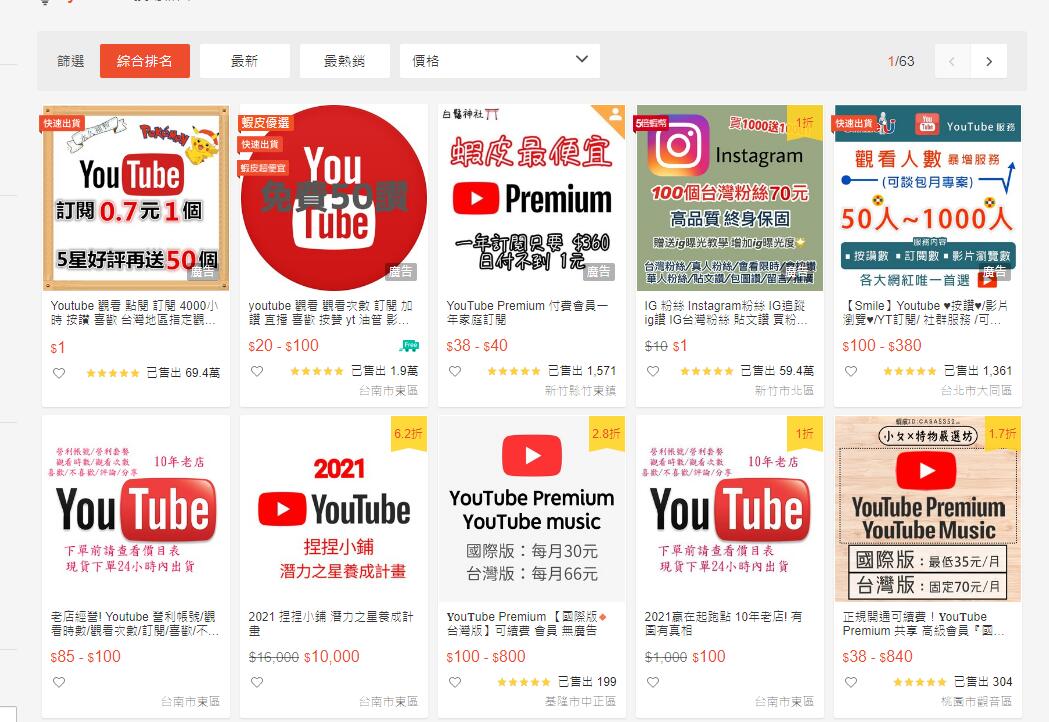Toggle heart on the 【Smile】Youtube listing
The width and height of the screenshot is (1049, 722).
point(851,371)
